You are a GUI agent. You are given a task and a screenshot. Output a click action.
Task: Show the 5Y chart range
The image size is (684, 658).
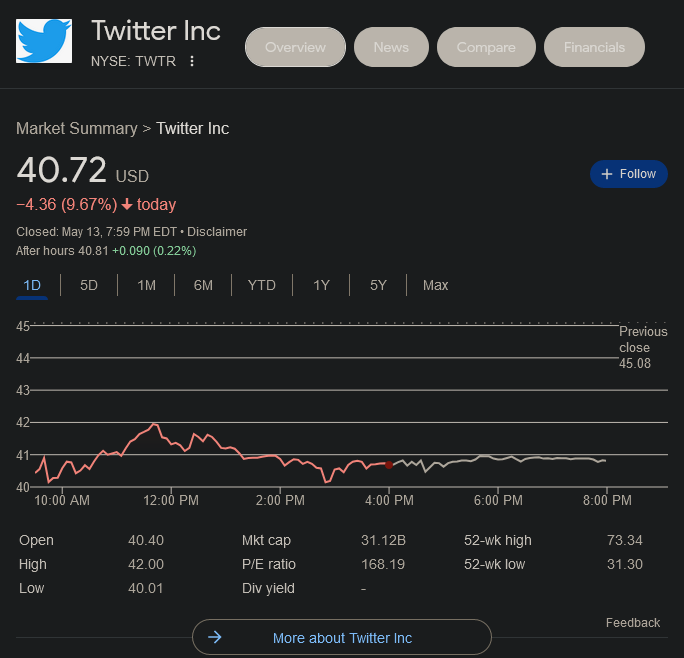378,285
